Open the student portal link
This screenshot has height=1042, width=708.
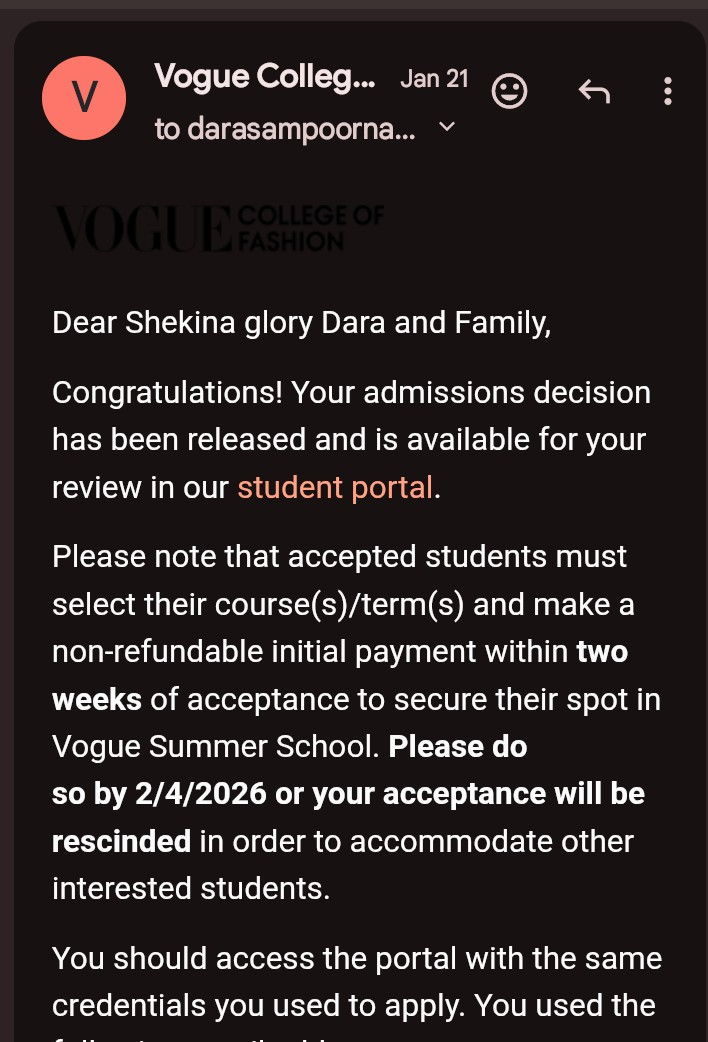(335, 488)
